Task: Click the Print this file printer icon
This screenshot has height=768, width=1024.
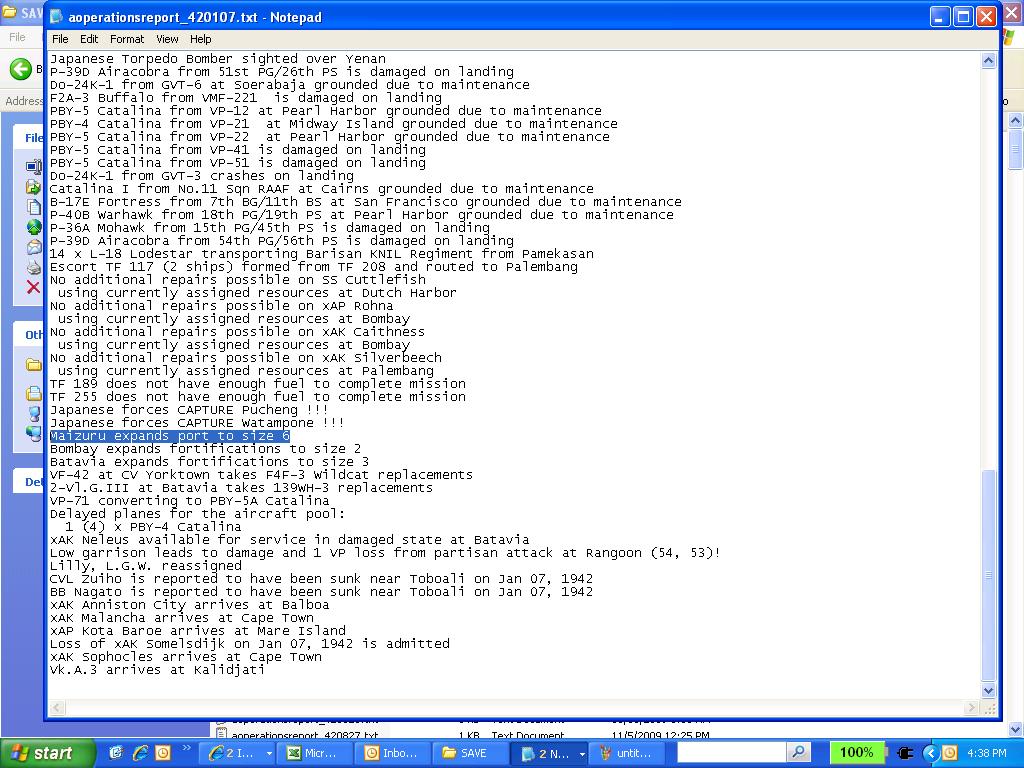Action: [33, 266]
